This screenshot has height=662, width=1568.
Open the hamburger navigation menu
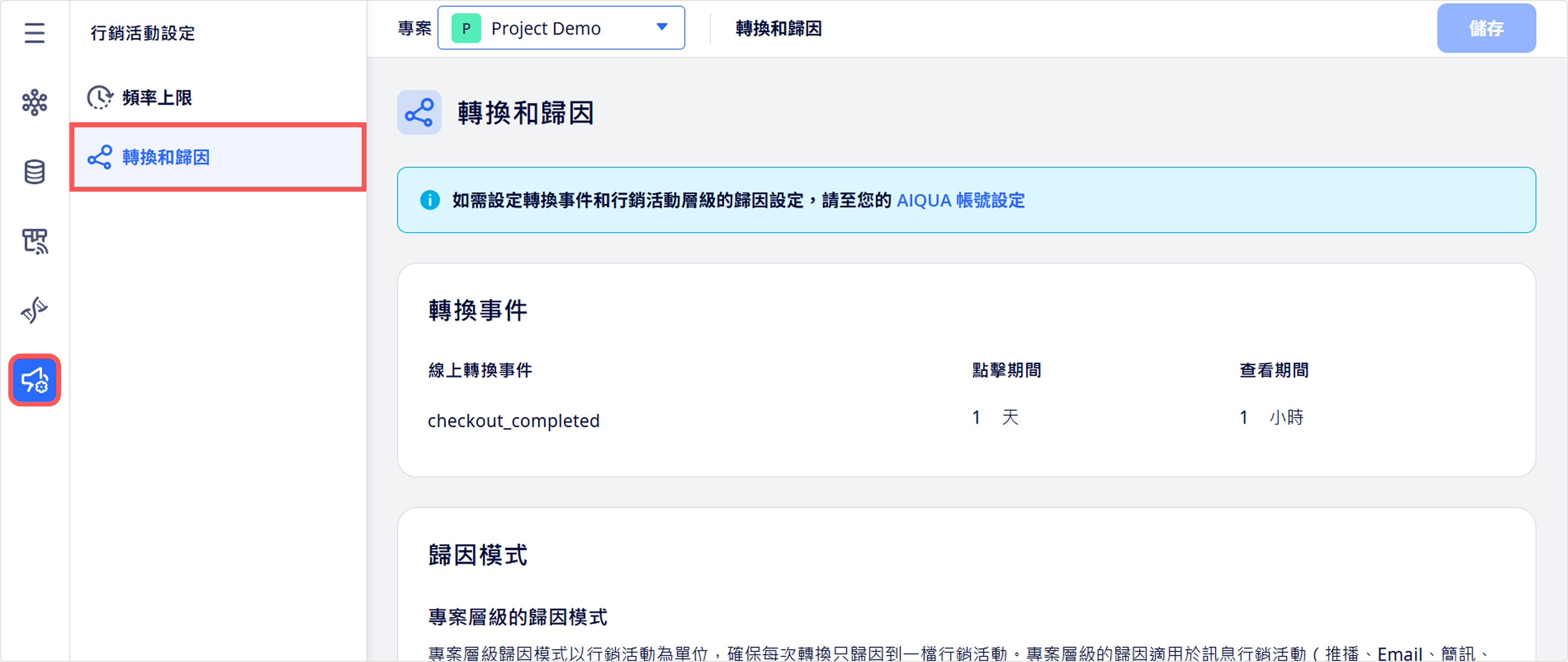coord(35,33)
